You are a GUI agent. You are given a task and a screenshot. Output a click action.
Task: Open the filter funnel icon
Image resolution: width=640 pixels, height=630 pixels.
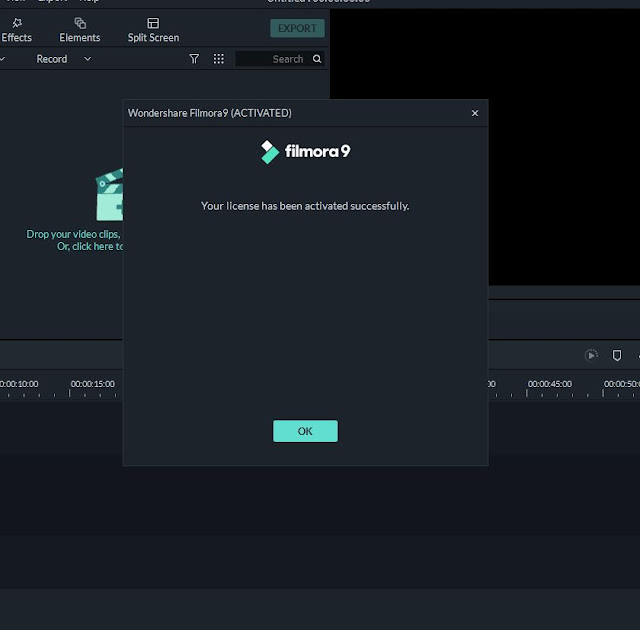[x=194, y=59]
